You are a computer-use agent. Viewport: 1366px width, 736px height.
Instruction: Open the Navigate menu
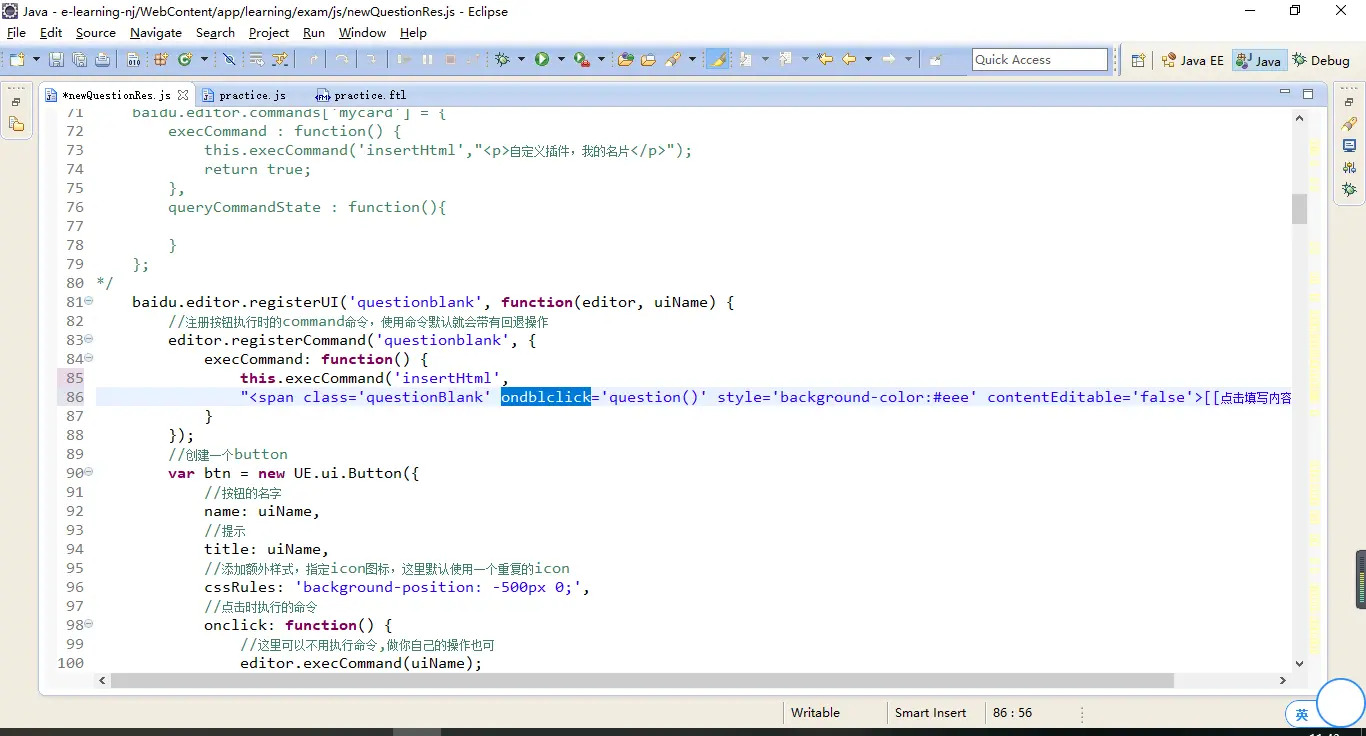[156, 33]
